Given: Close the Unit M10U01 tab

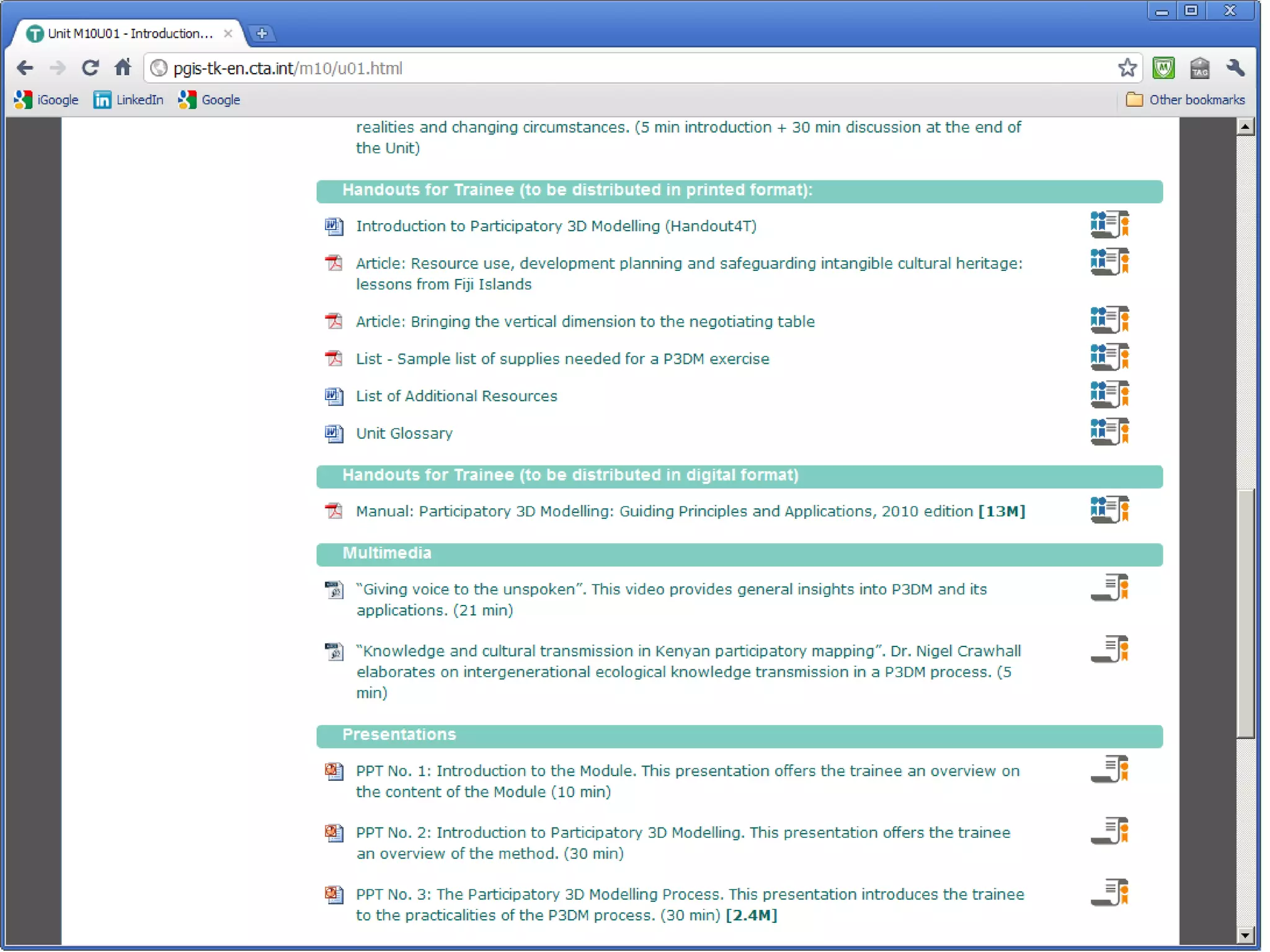Looking at the screenshot, I should [x=228, y=33].
